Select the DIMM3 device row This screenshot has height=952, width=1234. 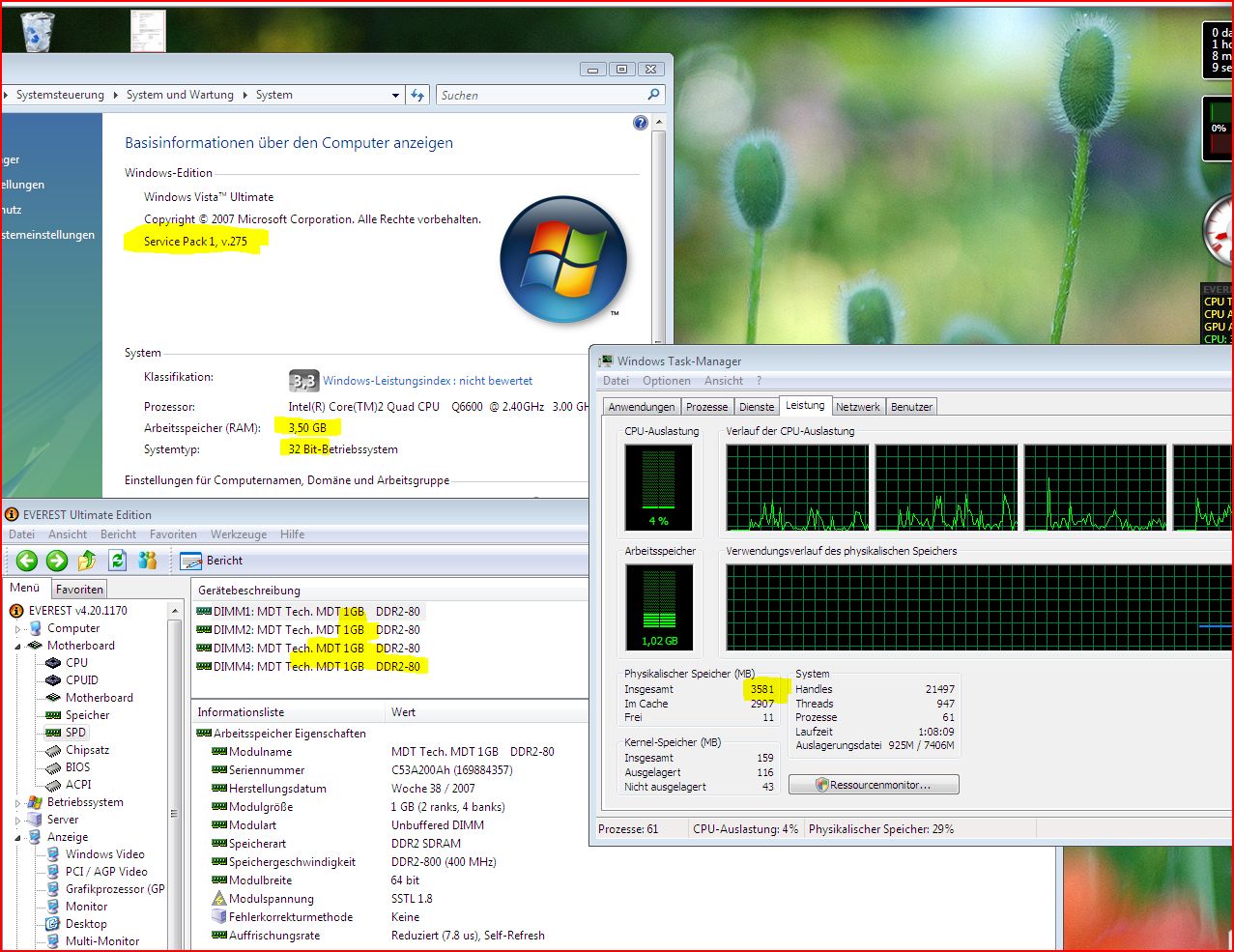click(x=309, y=649)
